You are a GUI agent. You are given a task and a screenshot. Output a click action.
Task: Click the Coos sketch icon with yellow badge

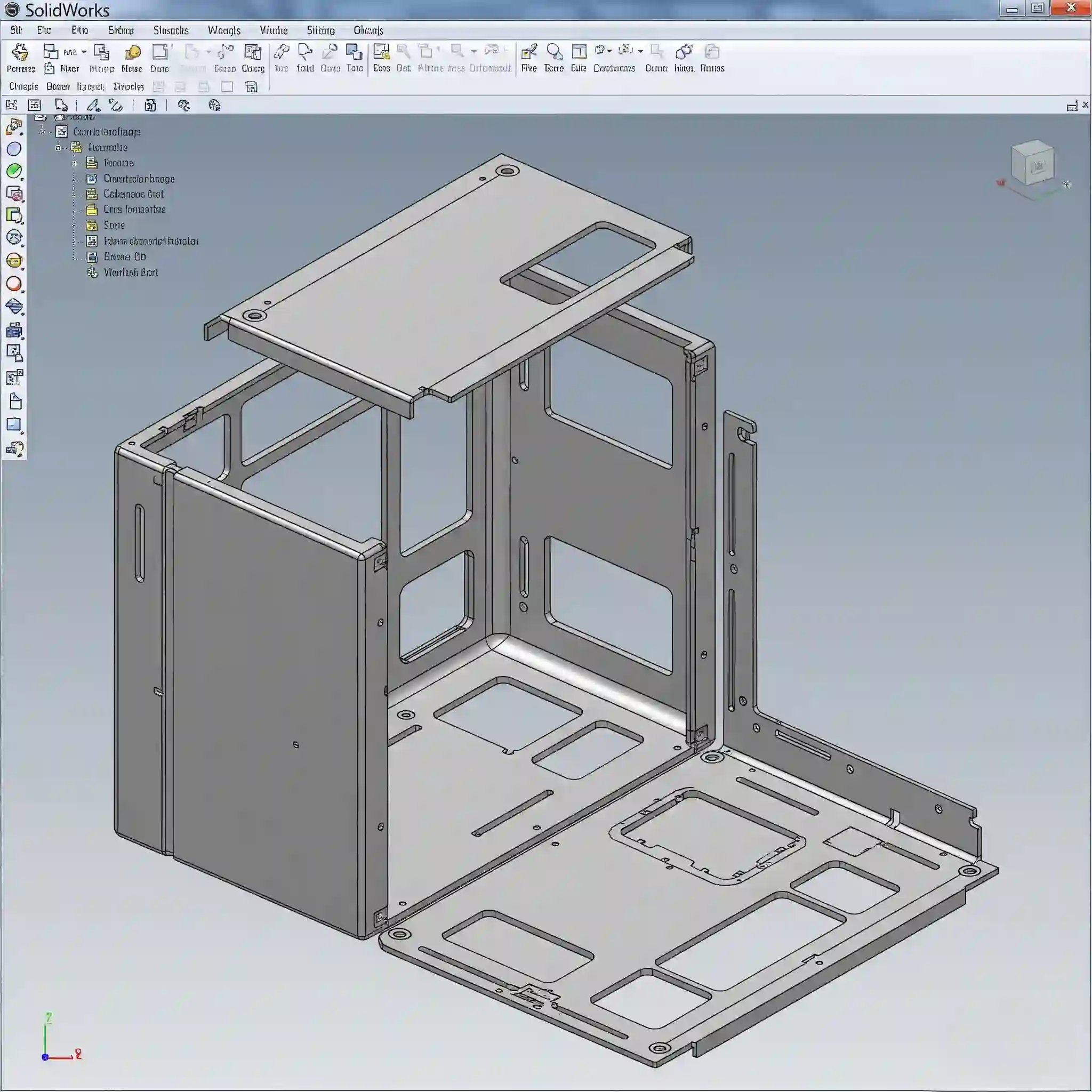tap(381, 52)
